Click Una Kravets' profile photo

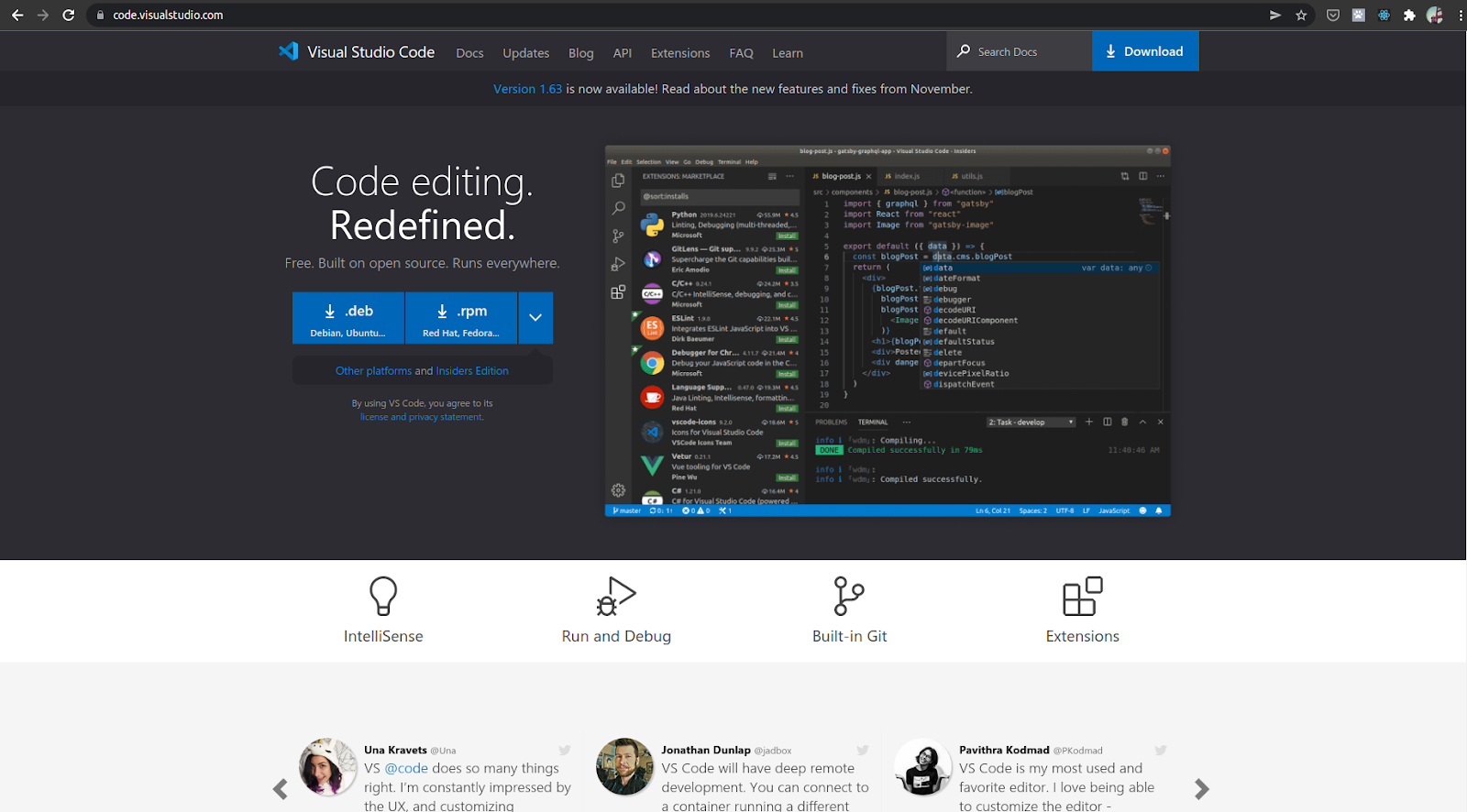click(x=327, y=767)
